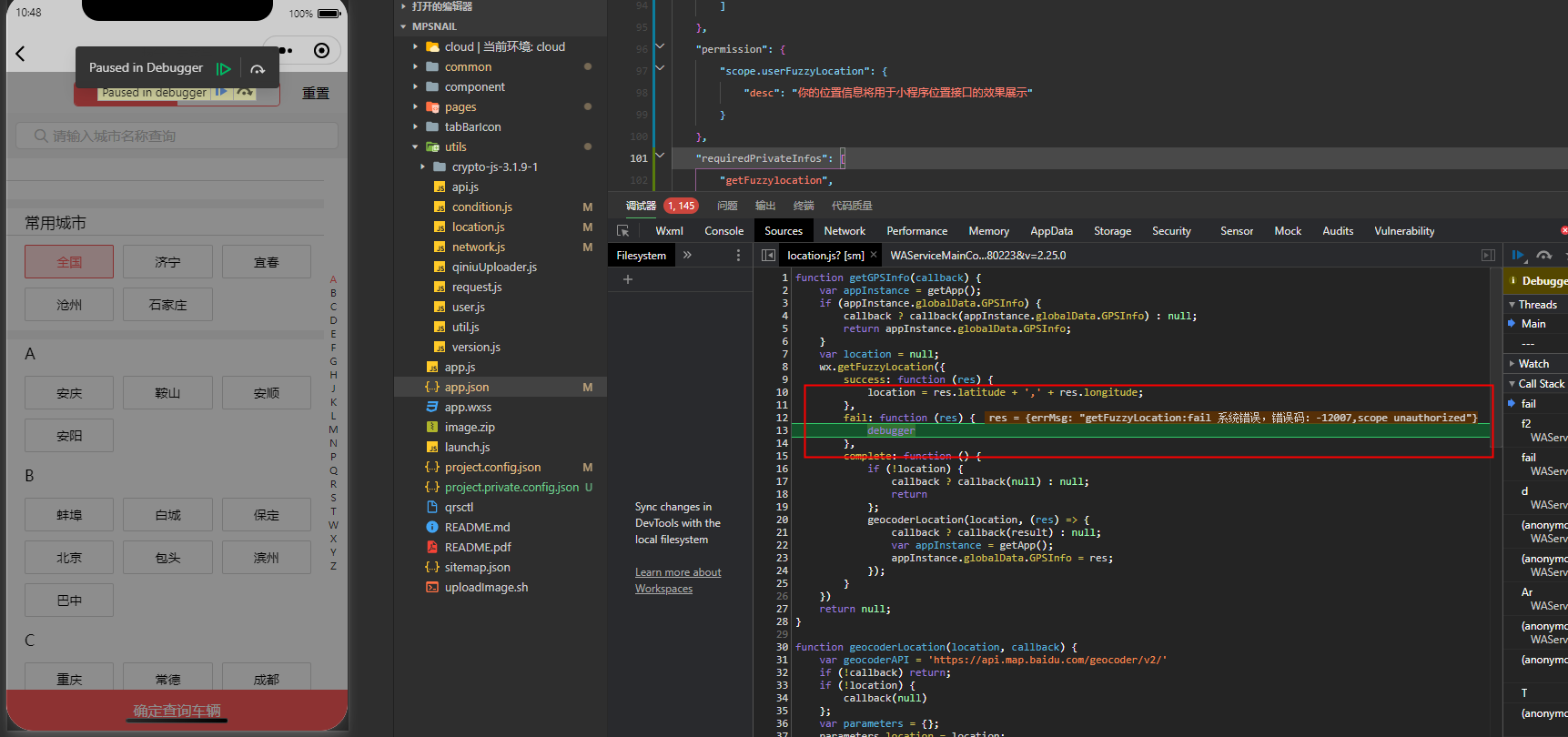Click green resume icon in Paused in Debugger overlay

click(x=223, y=68)
